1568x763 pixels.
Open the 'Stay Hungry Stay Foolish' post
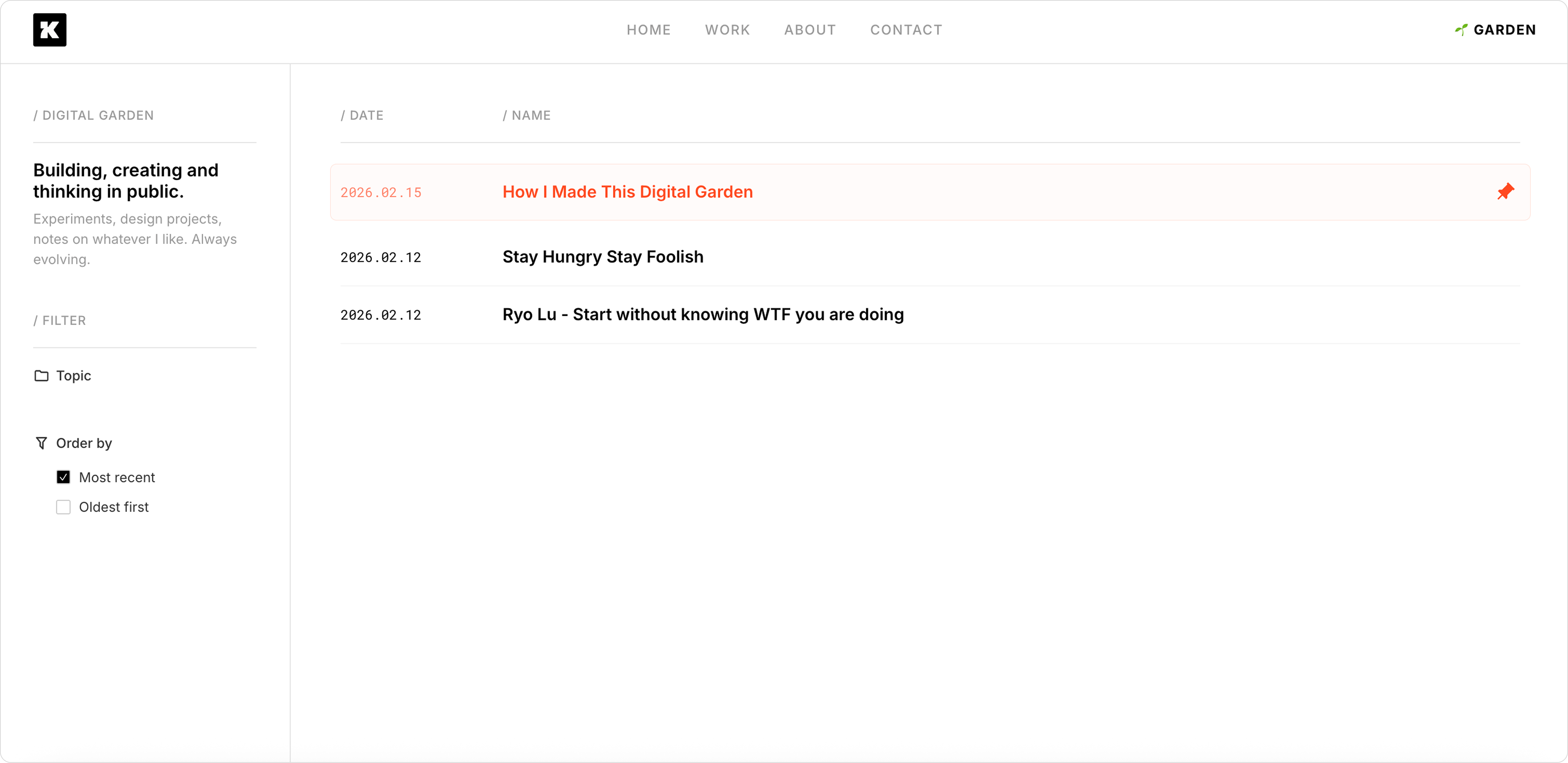pyautogui.click(x=602, y=256)
